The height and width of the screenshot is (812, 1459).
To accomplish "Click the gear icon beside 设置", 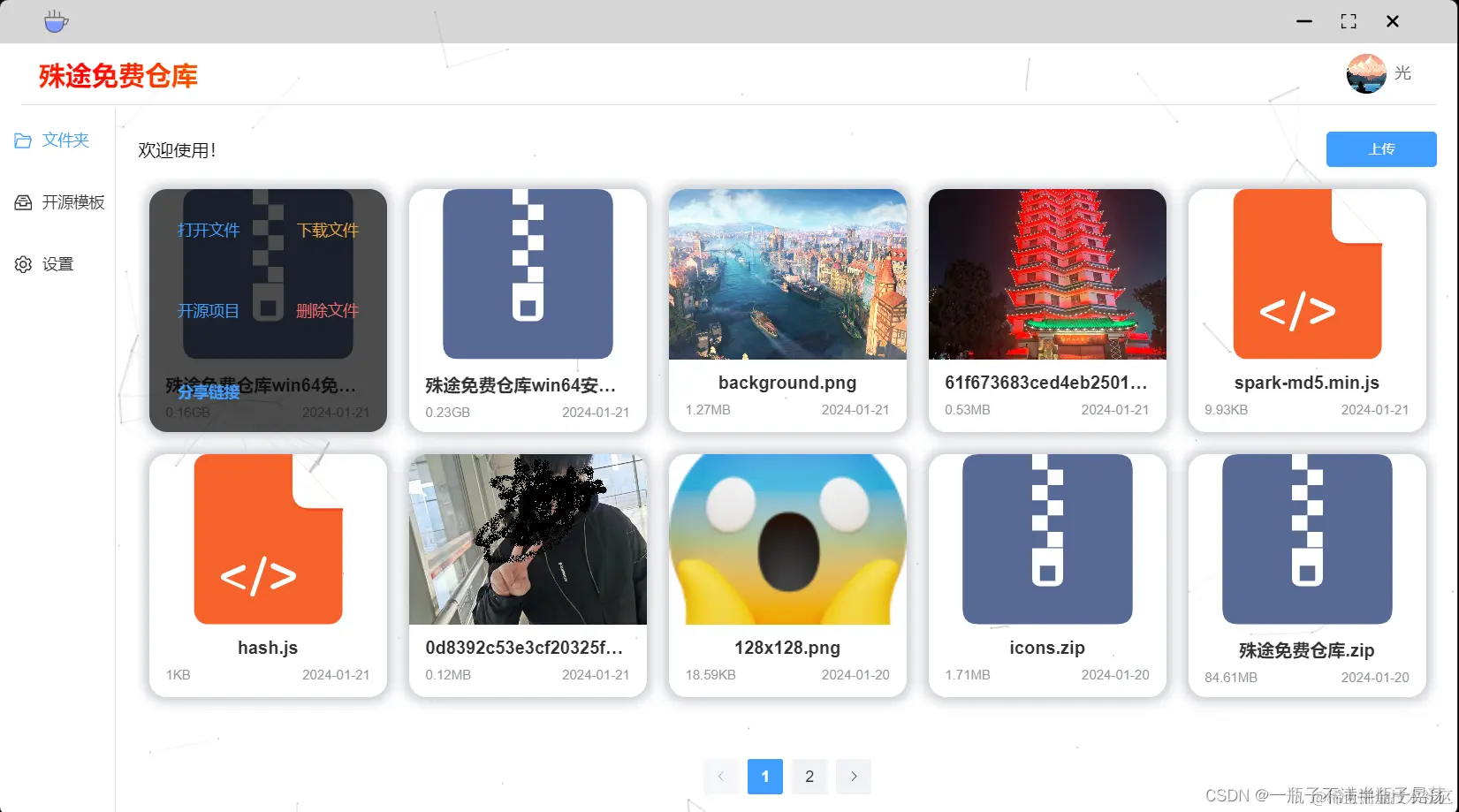I will point(23,264).
